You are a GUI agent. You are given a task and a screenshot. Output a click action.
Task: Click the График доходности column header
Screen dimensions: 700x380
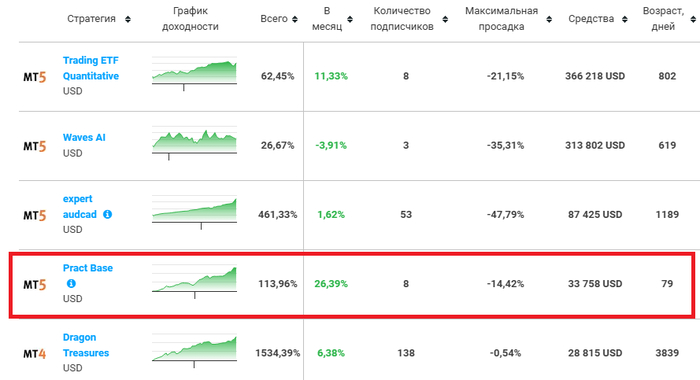[190, 19]
